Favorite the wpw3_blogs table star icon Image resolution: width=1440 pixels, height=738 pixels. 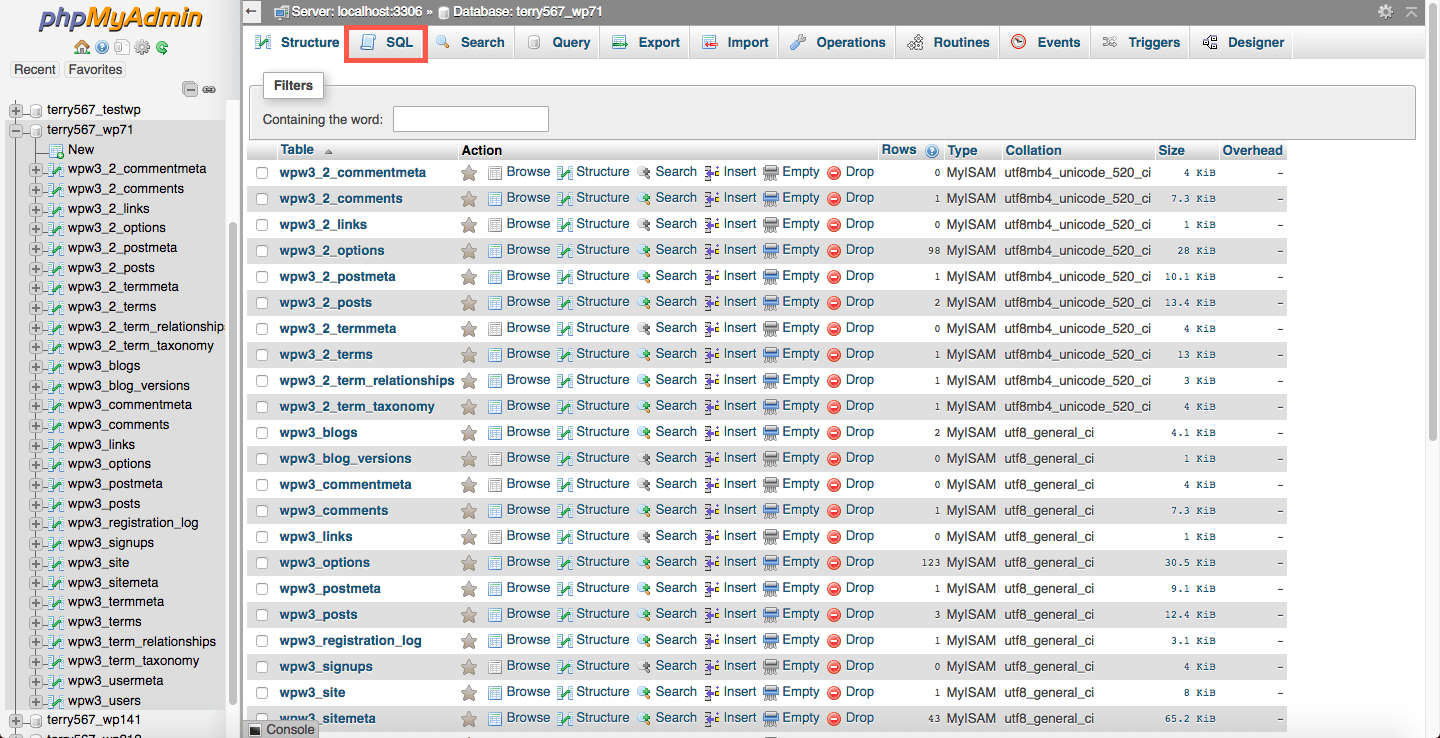pyautogui.click(x=469, y=432)
